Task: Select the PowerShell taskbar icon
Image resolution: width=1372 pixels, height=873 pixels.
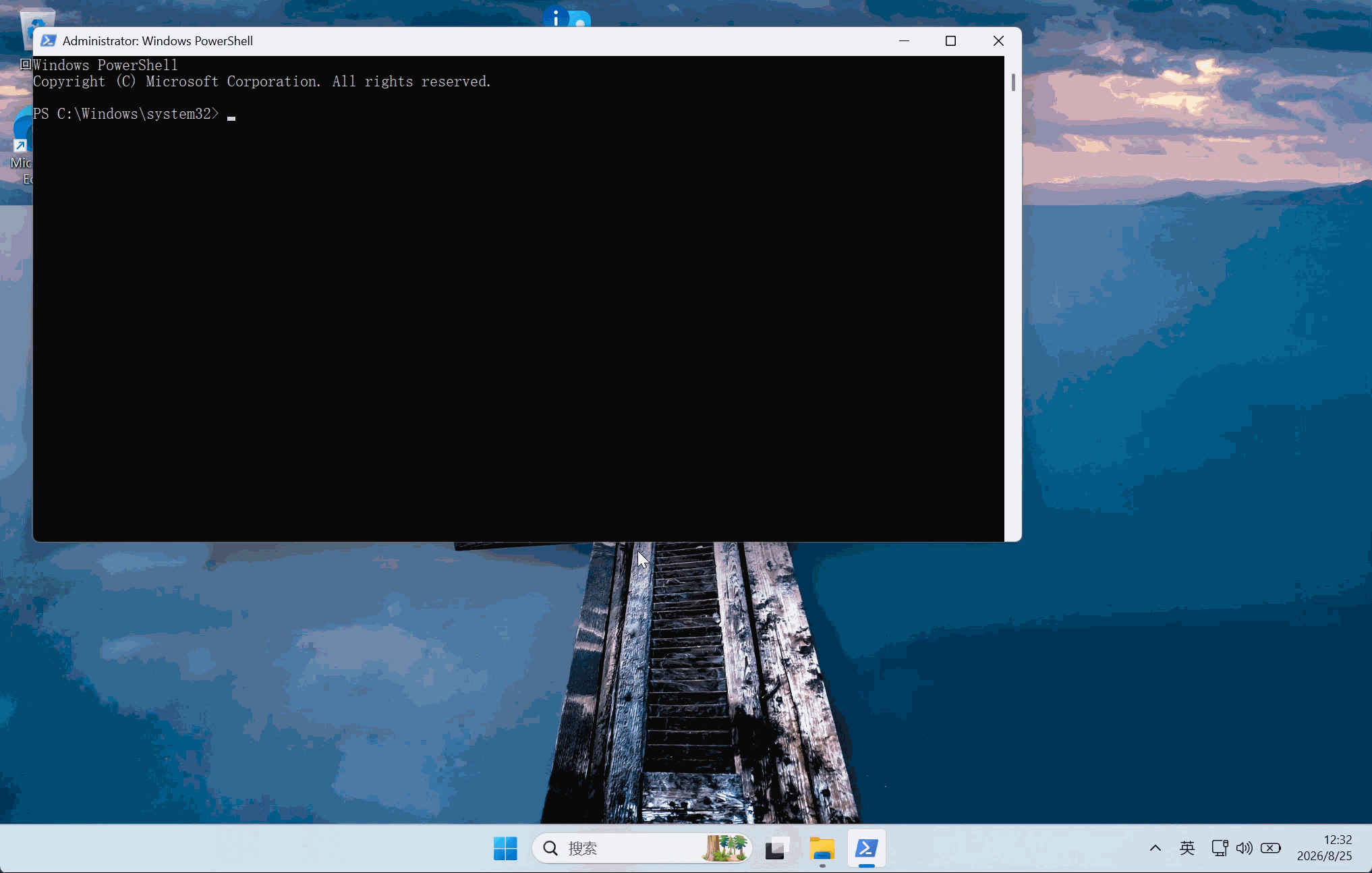Action: coord(867,848)
